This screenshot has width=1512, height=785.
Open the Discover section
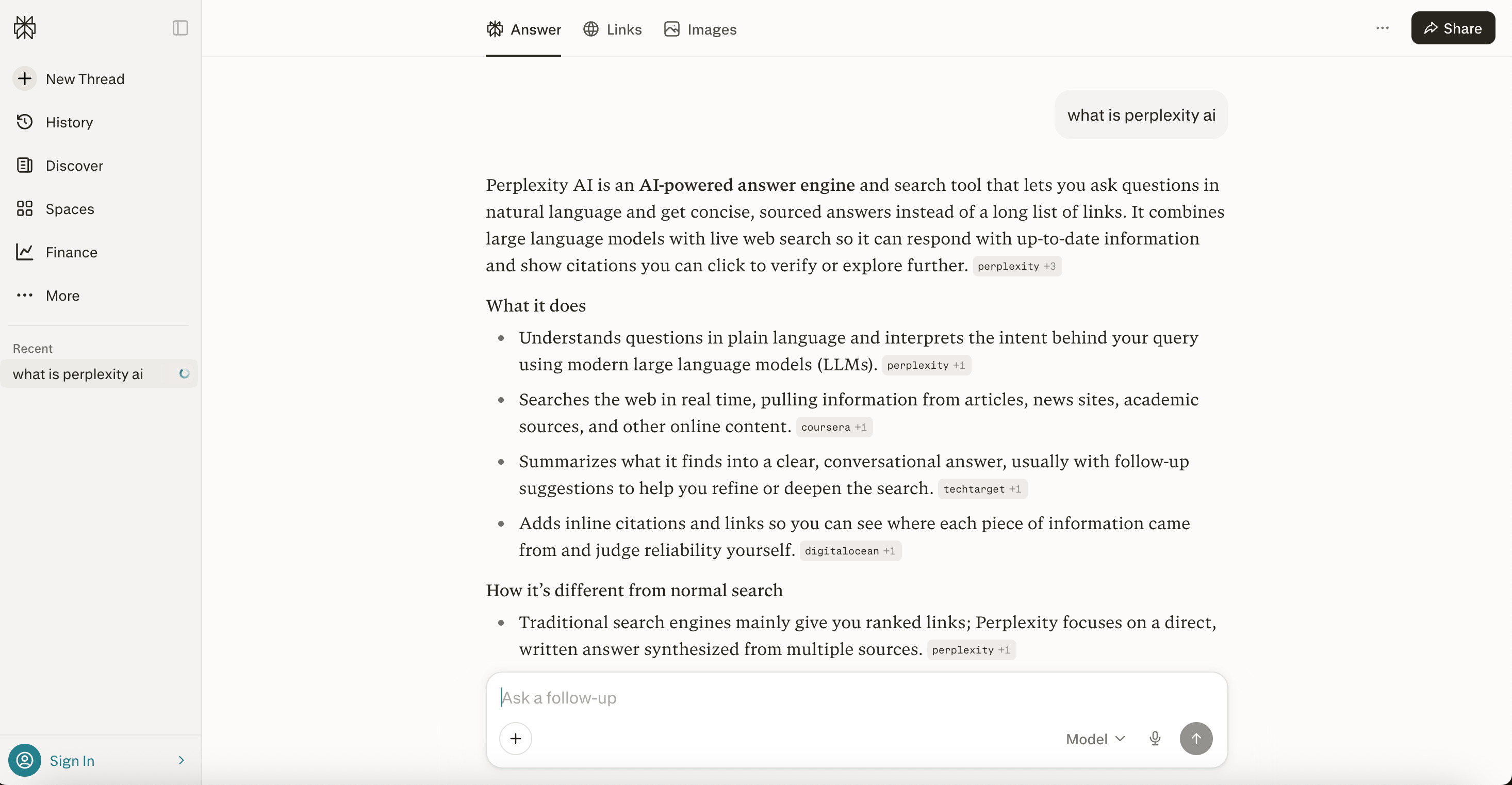74,166
